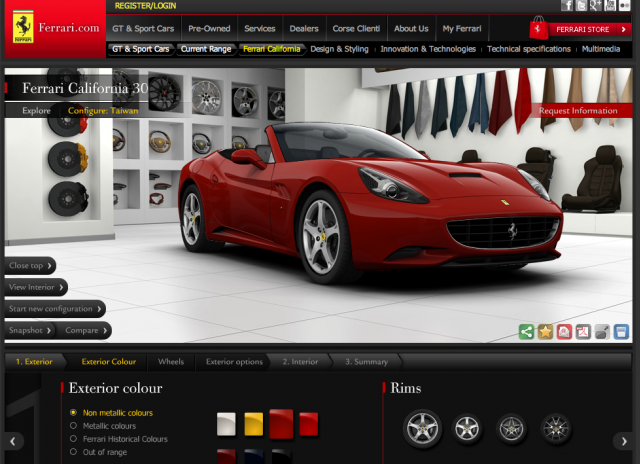Open the My Ferrari menu
This screenshot has width=640, height=464.
(462, 29)
